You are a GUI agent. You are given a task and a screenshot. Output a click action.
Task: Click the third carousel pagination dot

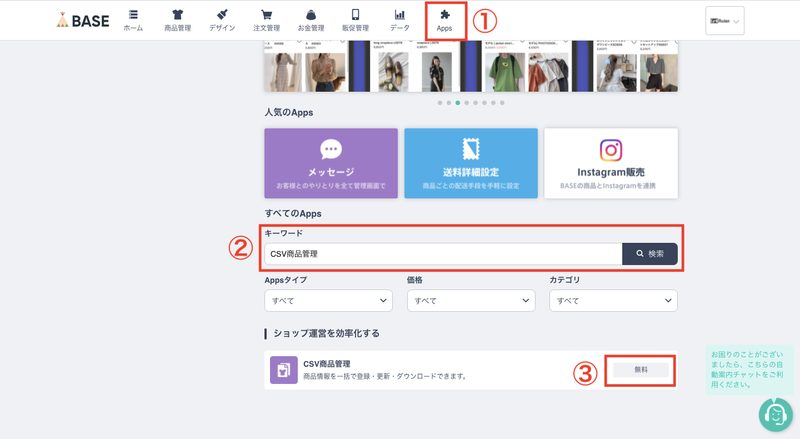(x=458, y=103)
